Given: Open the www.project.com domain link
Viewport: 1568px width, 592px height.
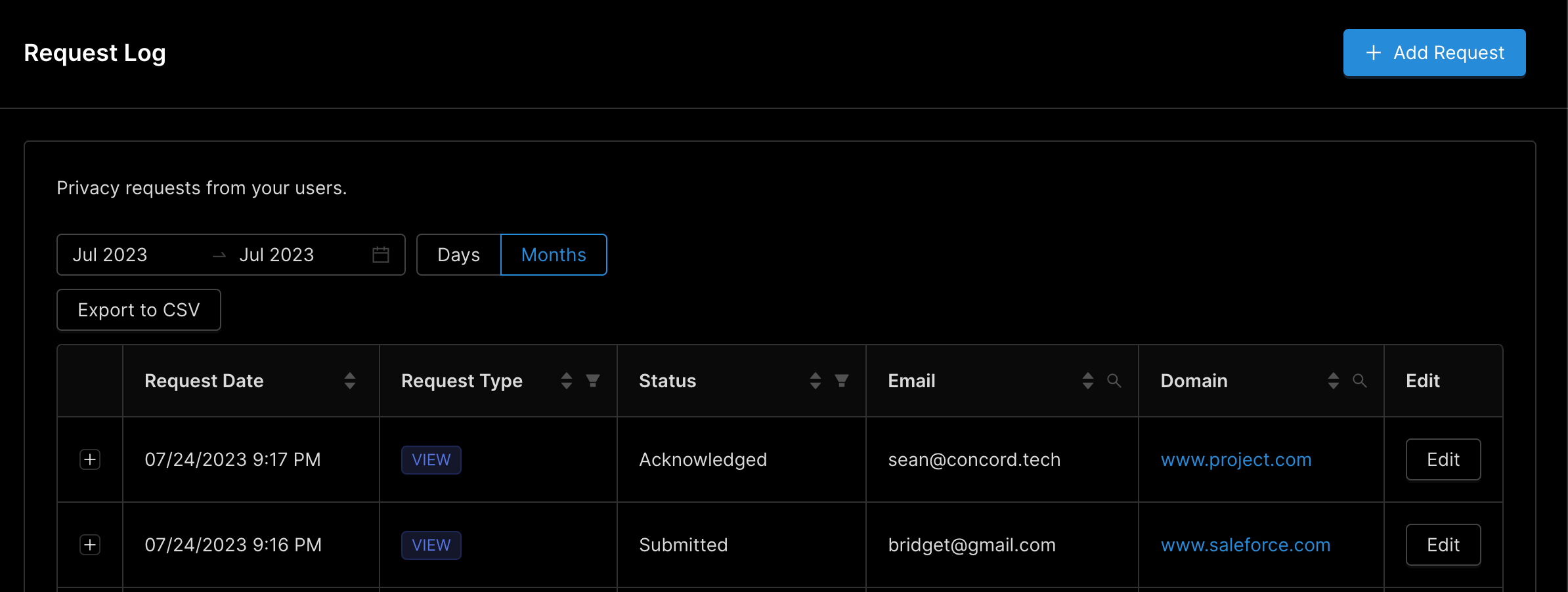Looking at the screenshot, I should point(1236,459).
